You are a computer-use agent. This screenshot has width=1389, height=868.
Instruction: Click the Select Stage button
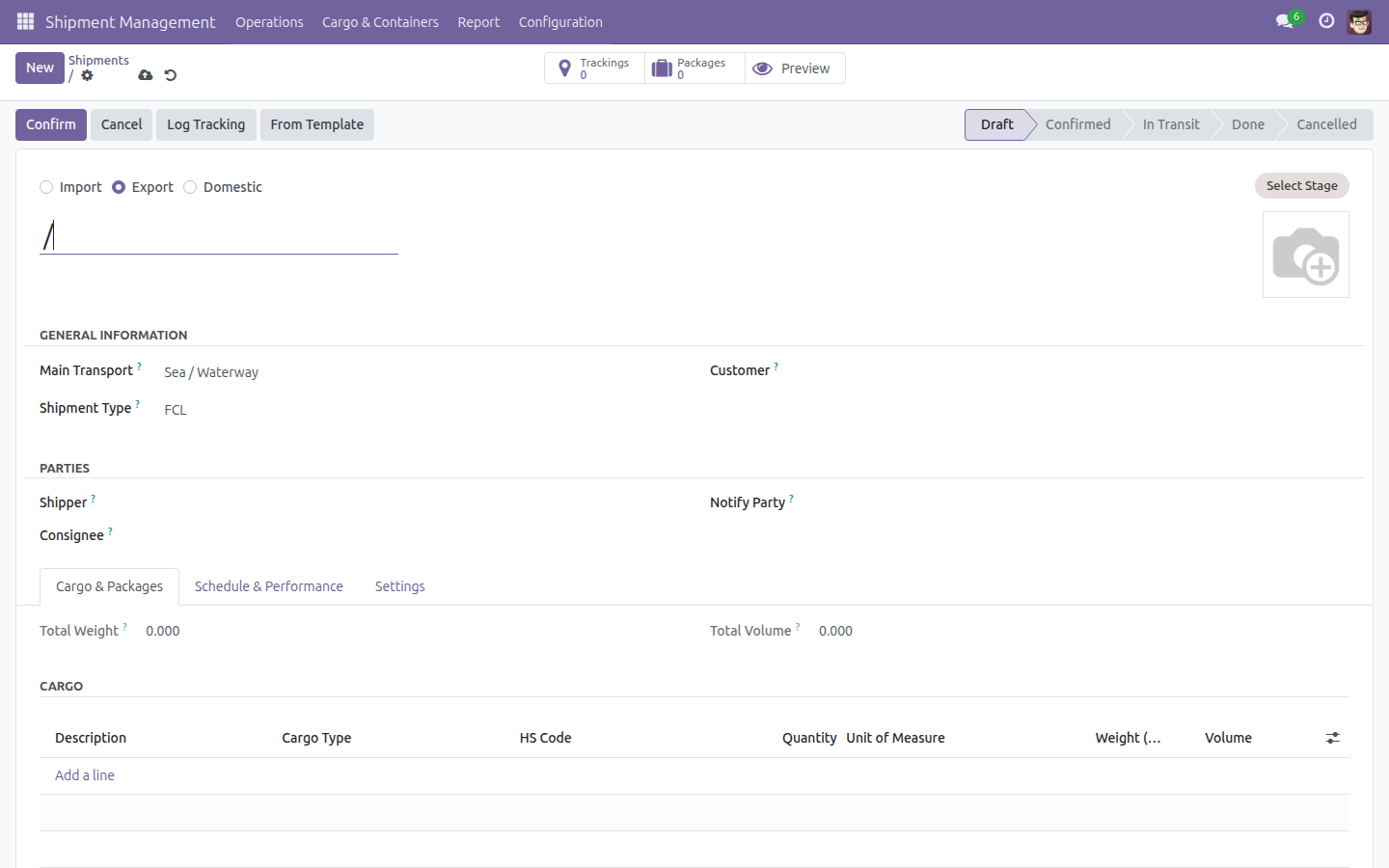(x=1301, y=185)
